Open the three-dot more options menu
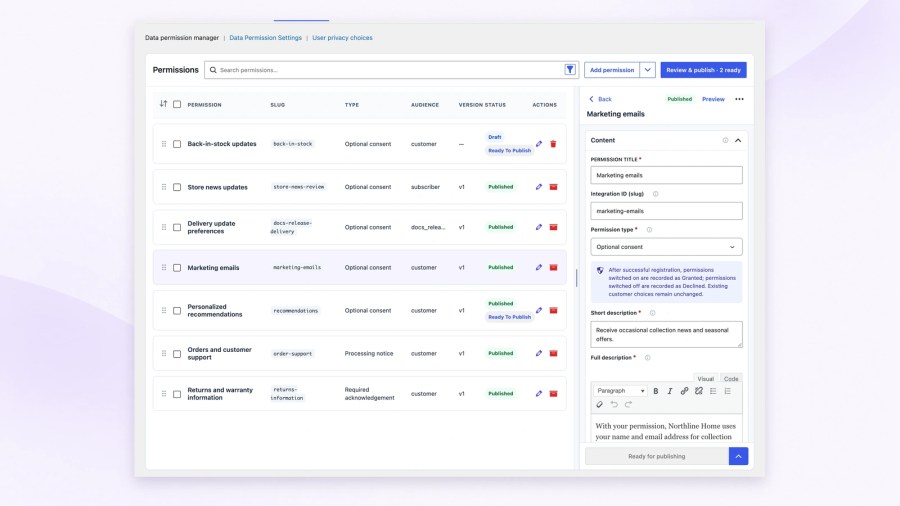This screenshot has height=506, width=900. [x=739, y=99]
